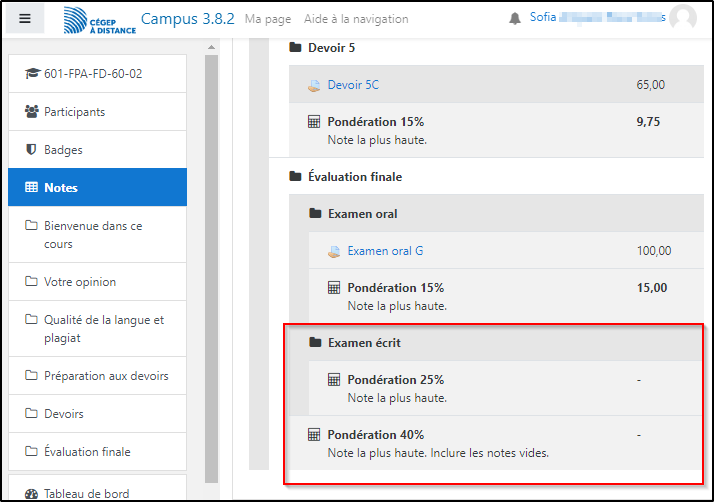Open Aide à la navigation menu item
714x502 pixels.
[341, 19]
